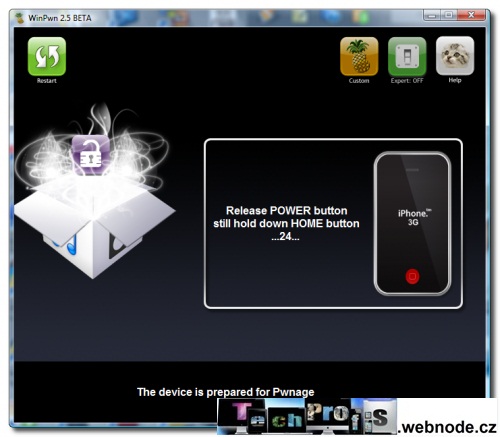Minimize the WinPwn window

pos(432,15)
